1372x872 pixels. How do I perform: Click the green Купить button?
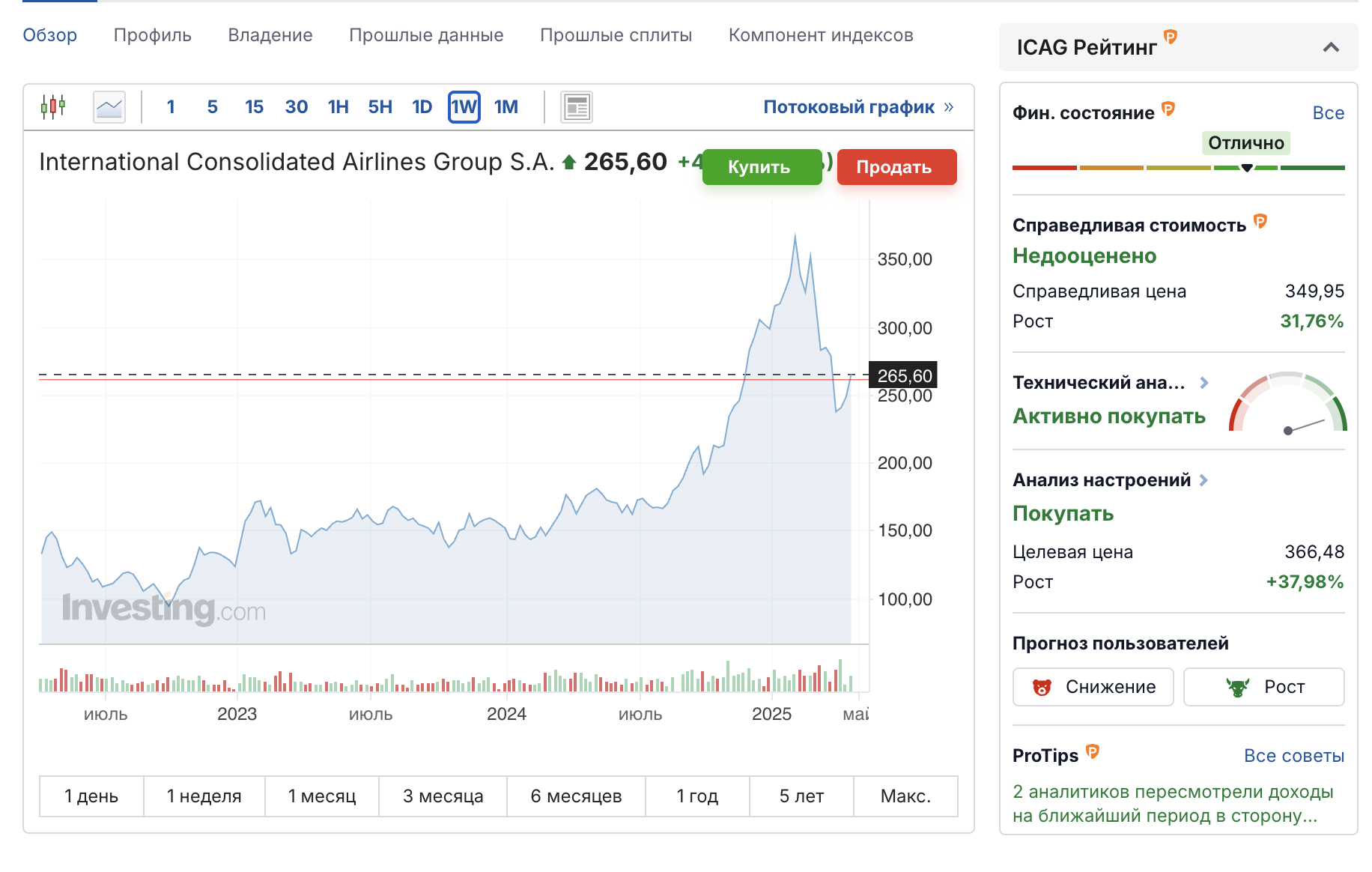(762, 166)
